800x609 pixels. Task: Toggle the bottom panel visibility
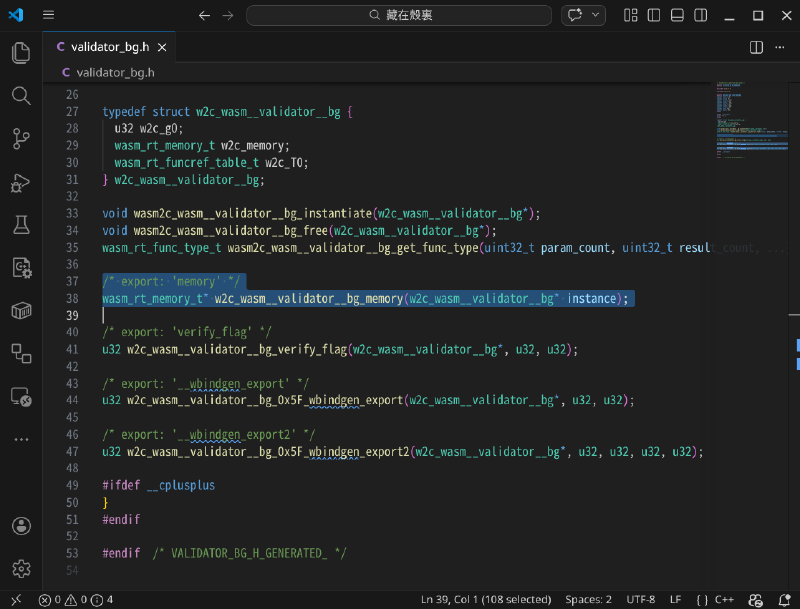tap(676, 15)
